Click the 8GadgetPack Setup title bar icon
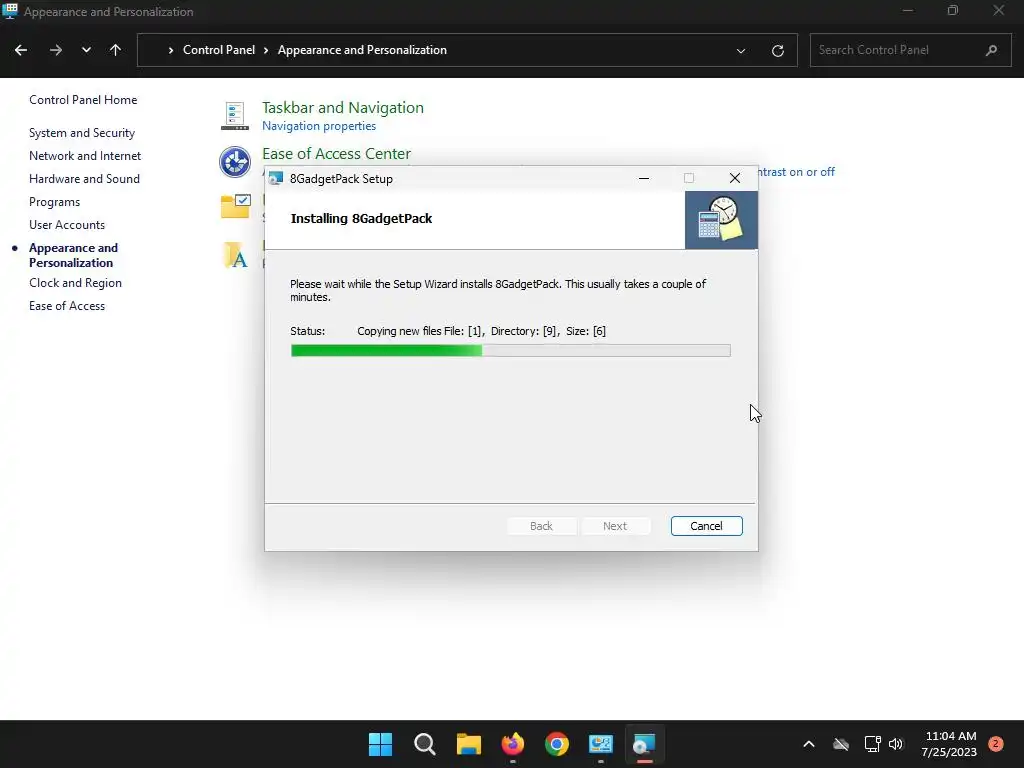The image size is (1024, 768). (276, 178)
